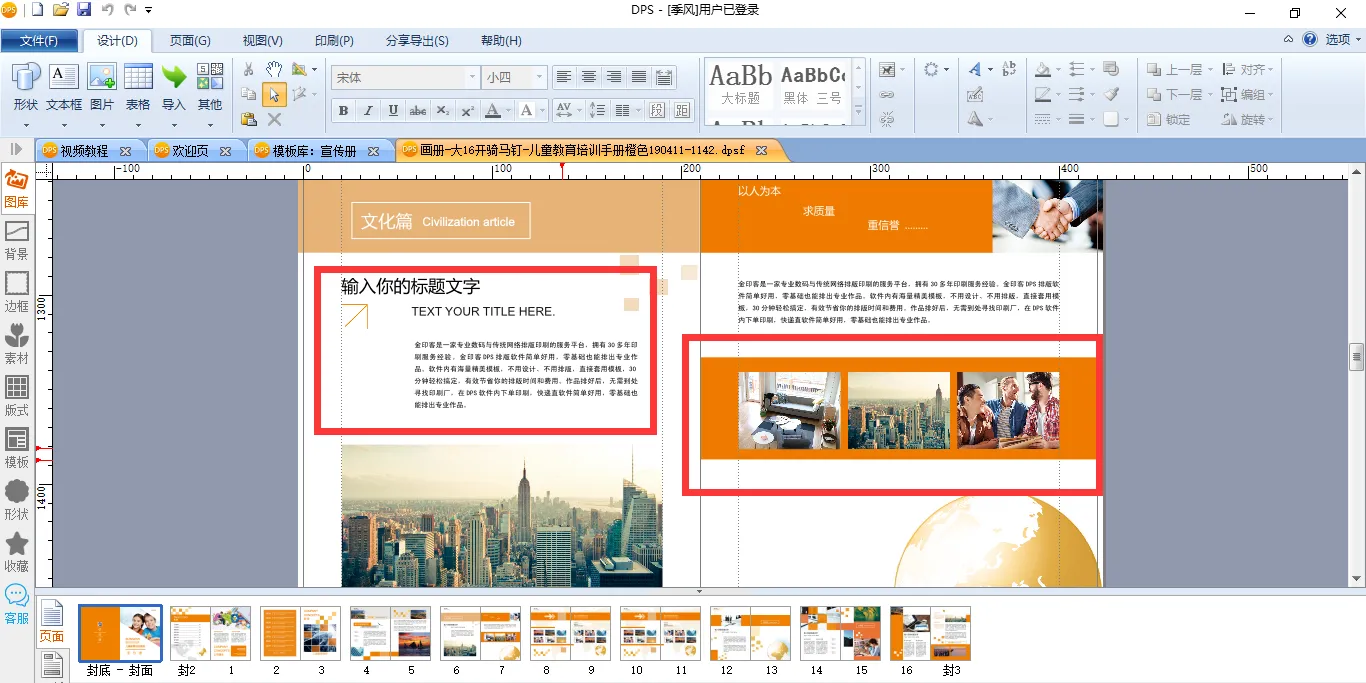Open the 边框 sidebar panel

(17, 293)
